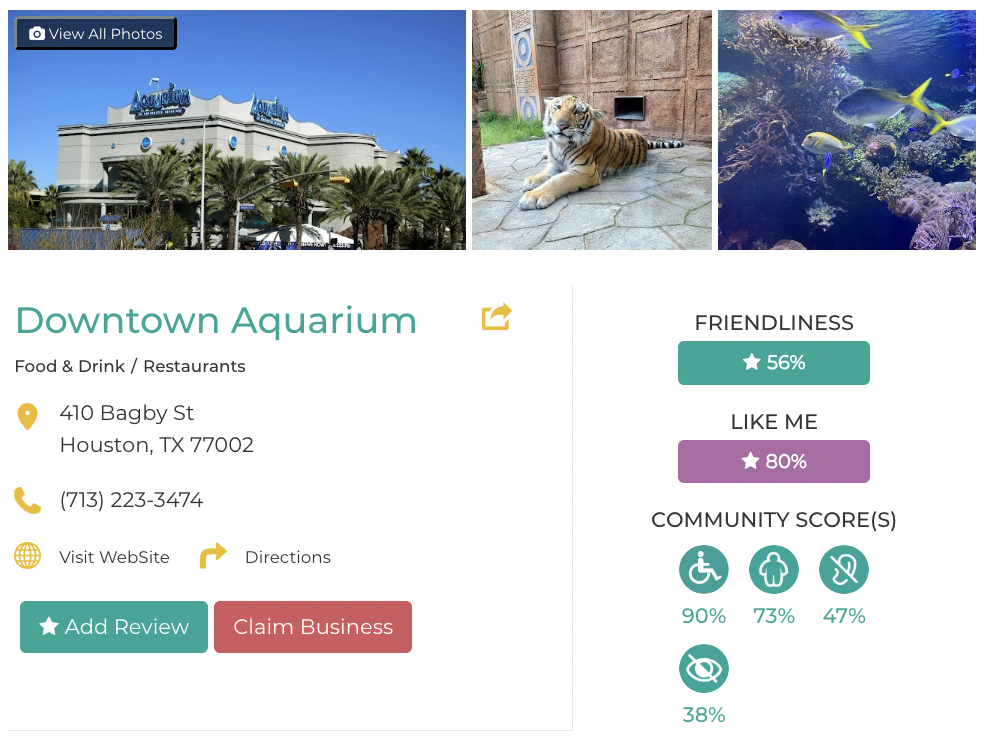
Task: Click the wheelchair accessibility score icon
Action: [x=704, y=570]
